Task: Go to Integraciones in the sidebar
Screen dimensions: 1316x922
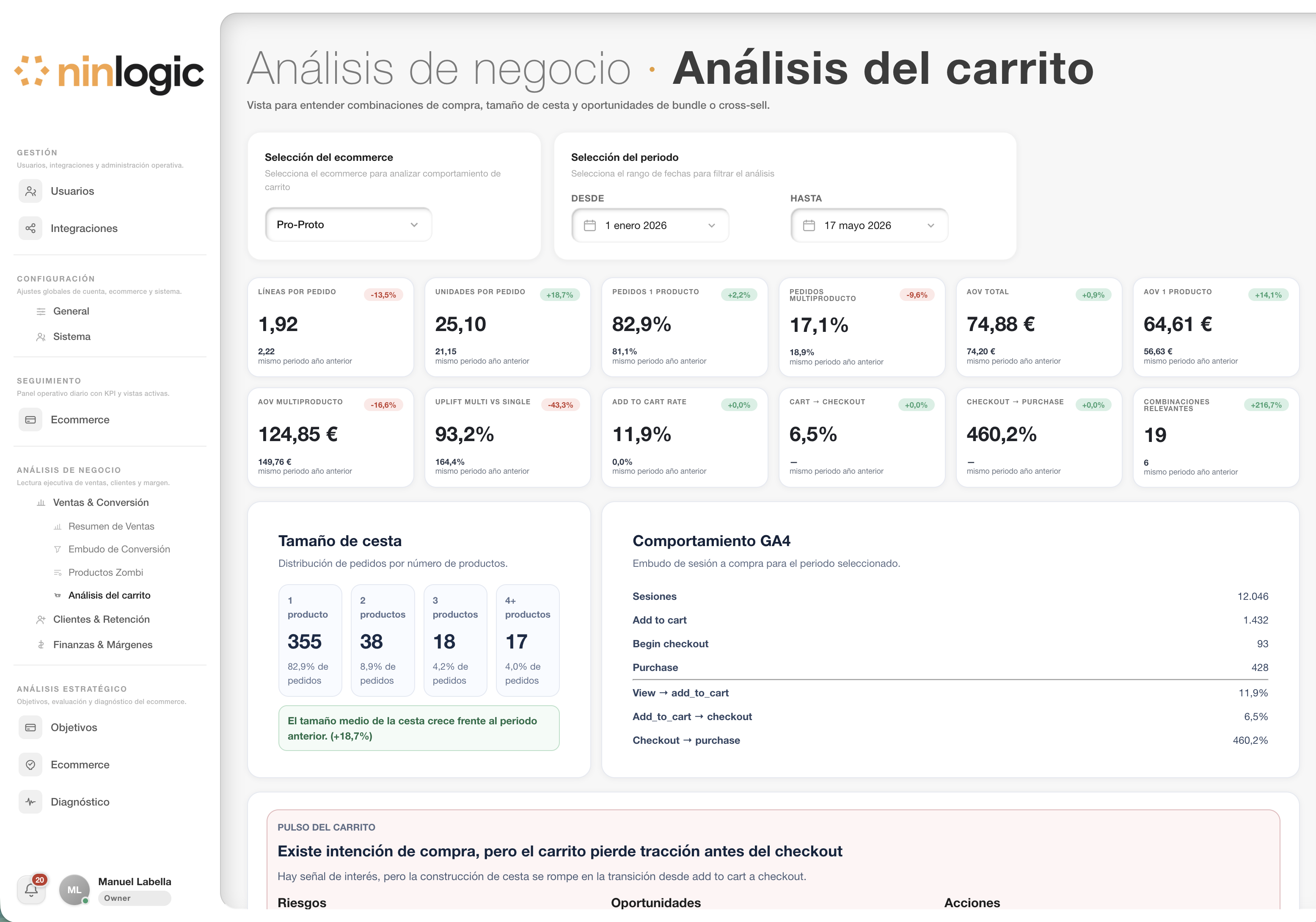Action: [x=84, y=228]
